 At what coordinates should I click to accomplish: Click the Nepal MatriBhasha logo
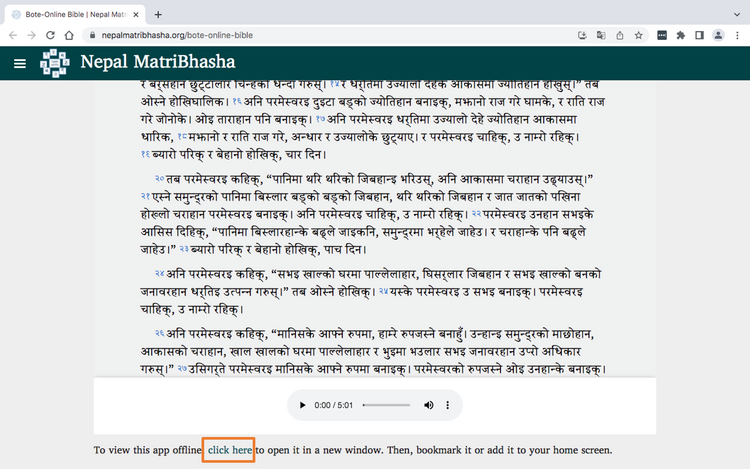coord(56,64)
